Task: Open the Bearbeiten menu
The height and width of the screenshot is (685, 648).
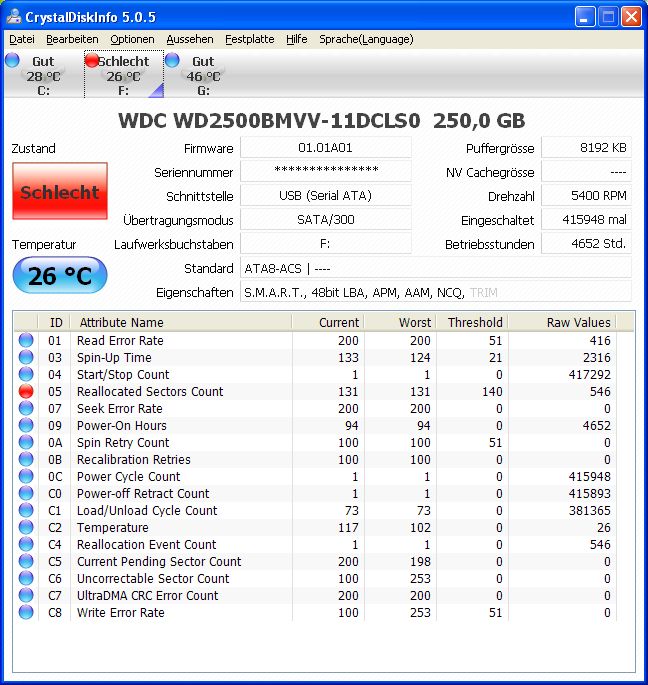Action: click(72, 39)
